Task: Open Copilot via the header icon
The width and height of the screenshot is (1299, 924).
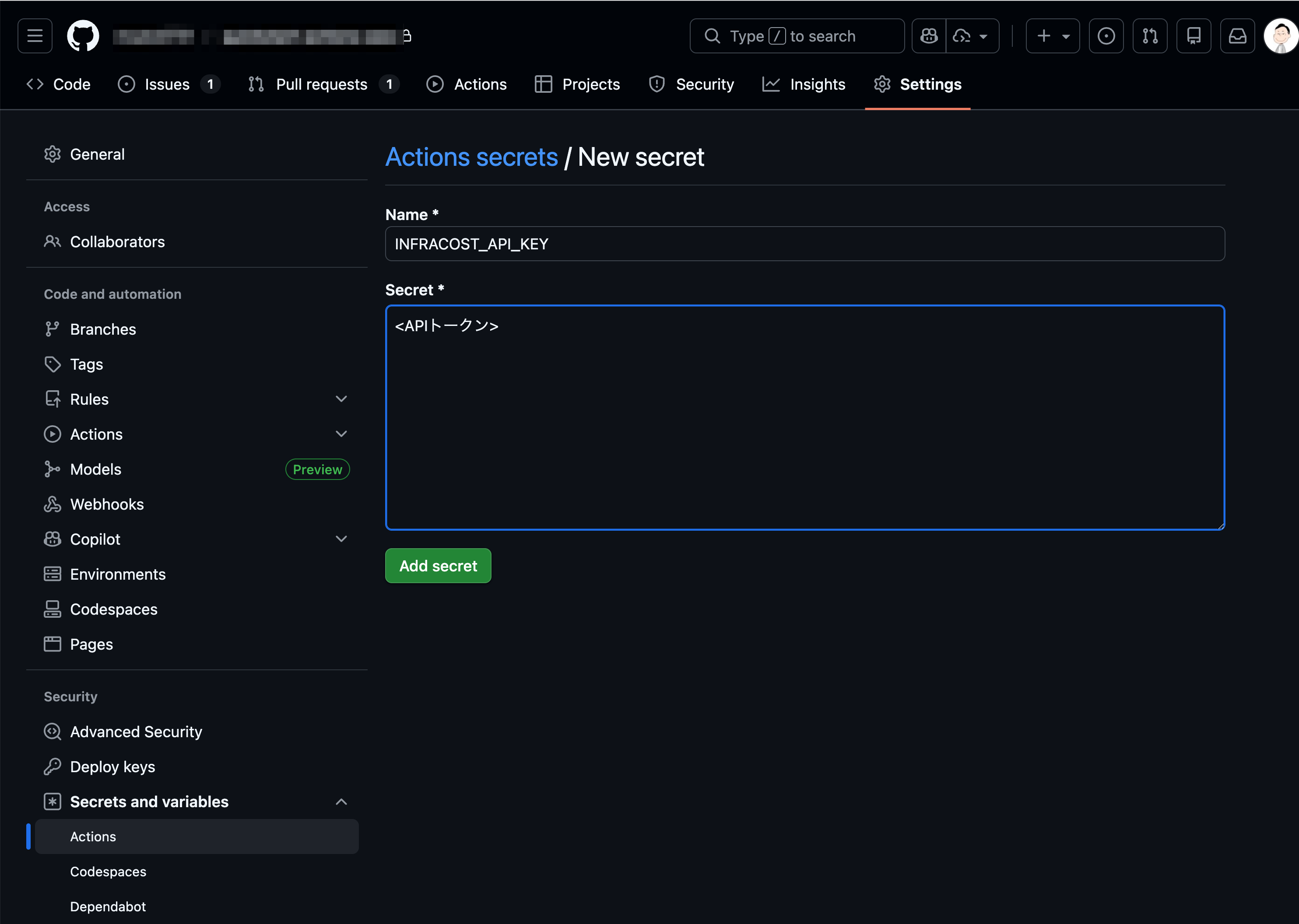Action: point(928,35)
